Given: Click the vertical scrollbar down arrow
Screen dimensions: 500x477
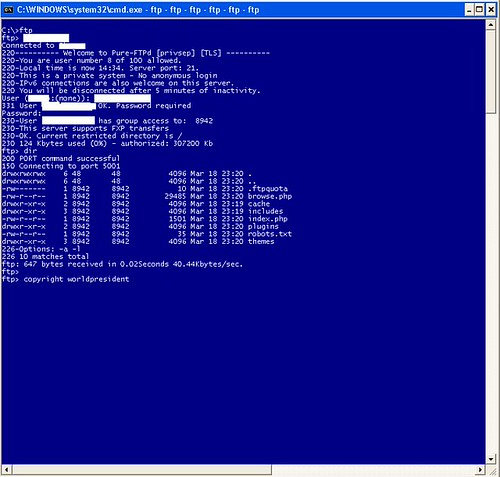Looking at the screenshot, I should (490, 459).
